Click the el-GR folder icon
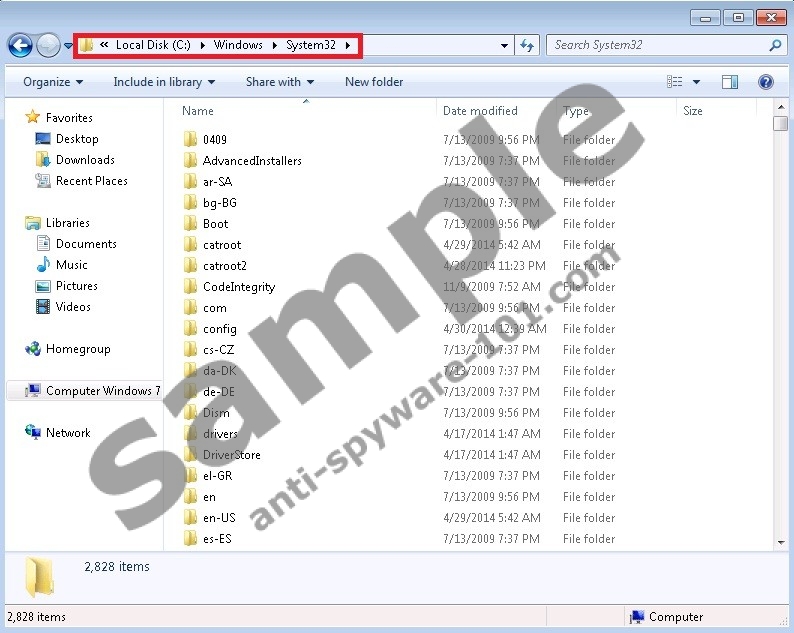Screen dimensions: 794x633 pos(190,476)
